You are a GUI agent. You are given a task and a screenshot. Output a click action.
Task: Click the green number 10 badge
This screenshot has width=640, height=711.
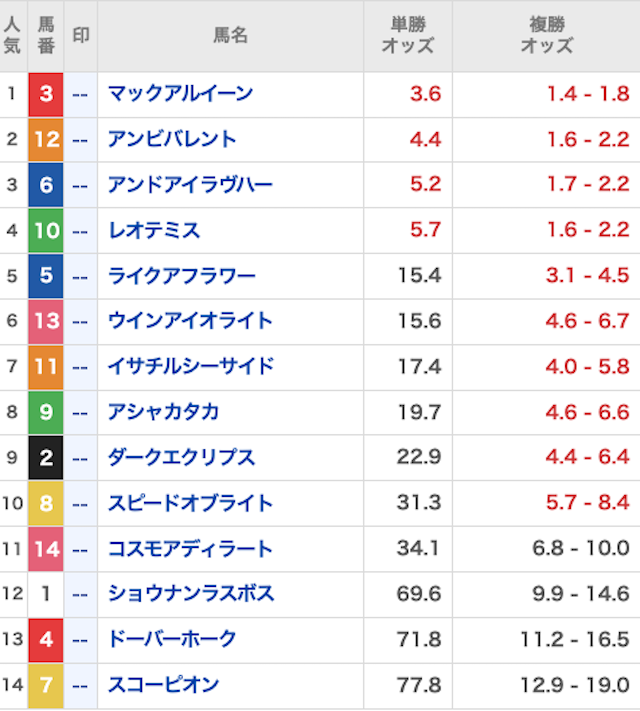(46, 231)
